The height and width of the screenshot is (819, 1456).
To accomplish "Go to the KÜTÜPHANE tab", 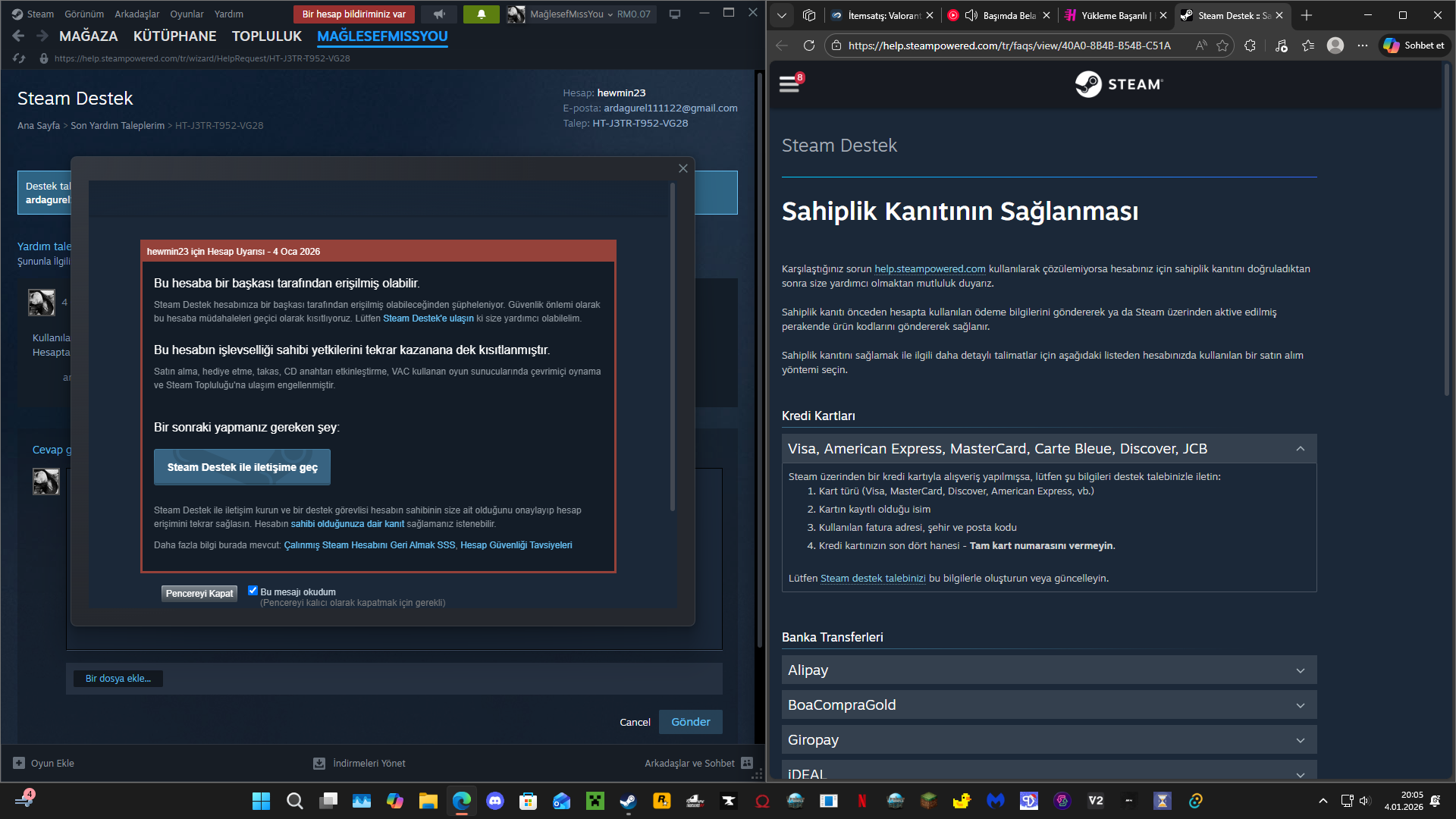I will [175, 36].
